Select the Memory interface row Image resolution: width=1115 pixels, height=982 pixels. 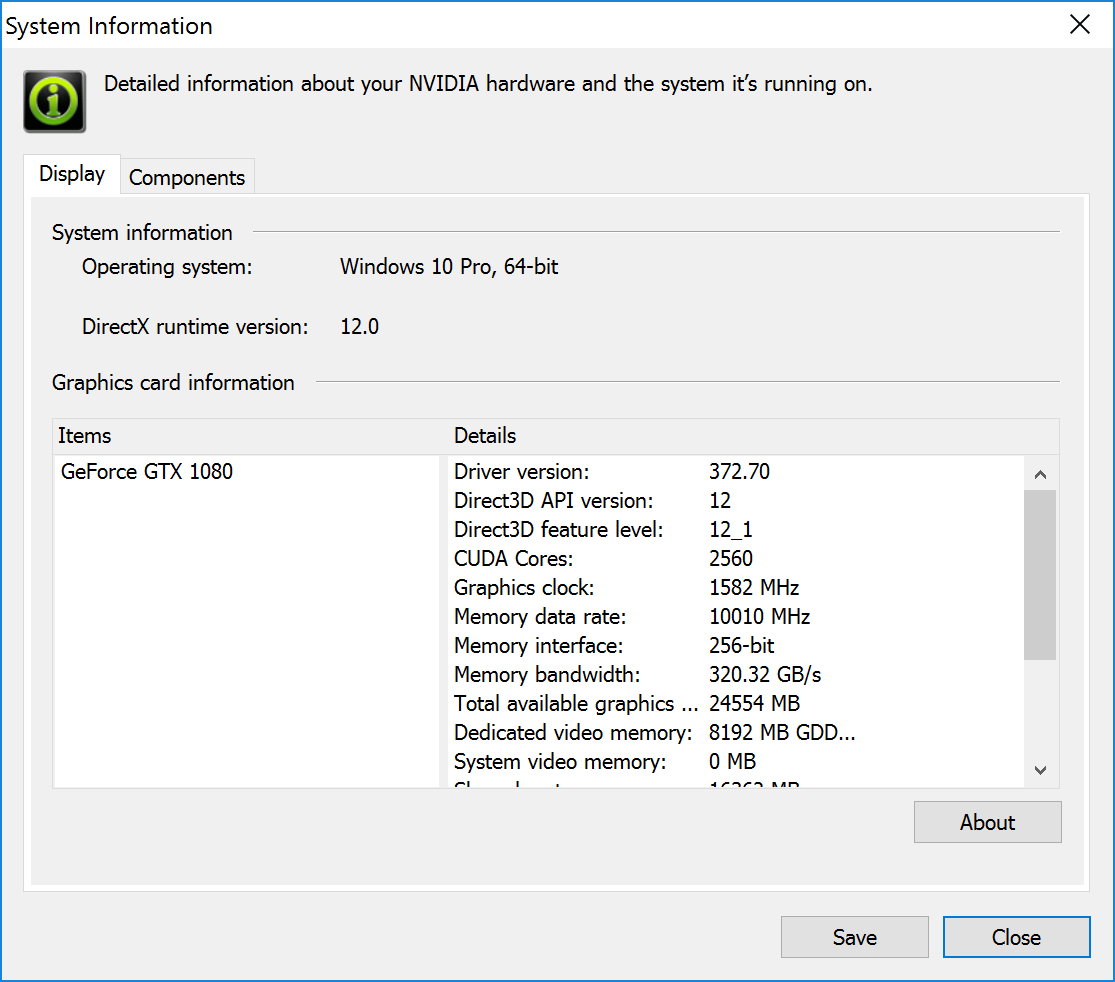click(614, 645)
